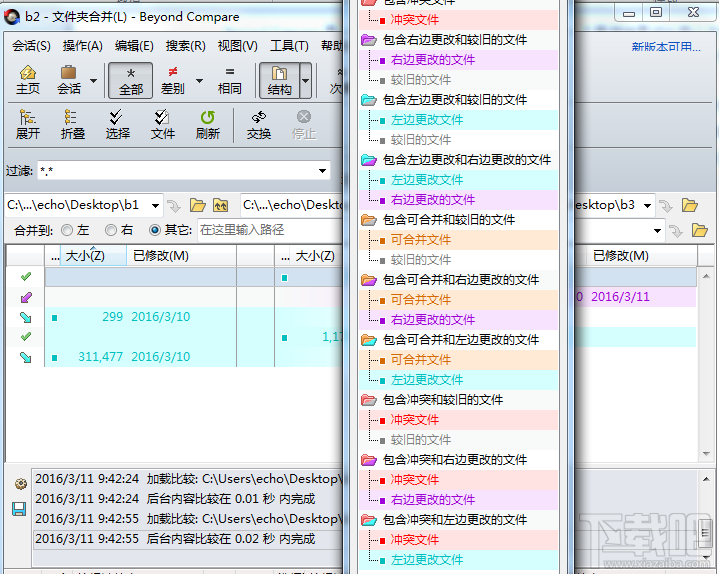
Task: Select folder 包含冲突和右边更改的文件 in legend
Action: [455, 460]
